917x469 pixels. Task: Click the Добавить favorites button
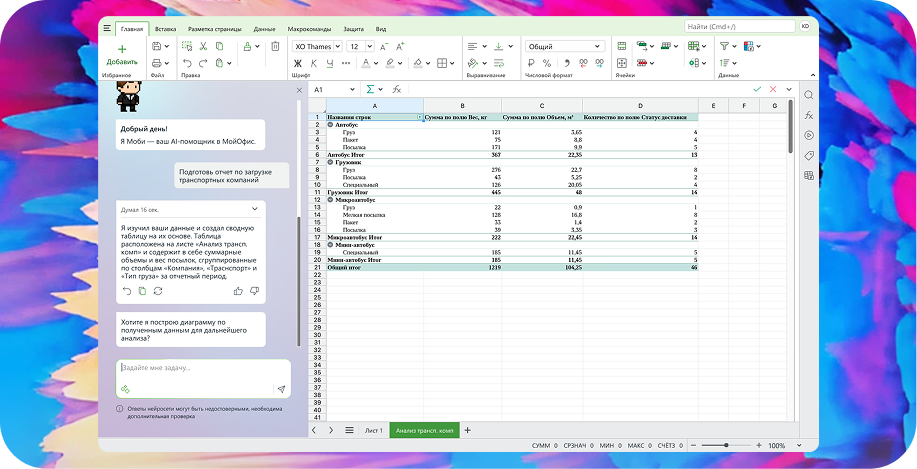click(122, 54)
